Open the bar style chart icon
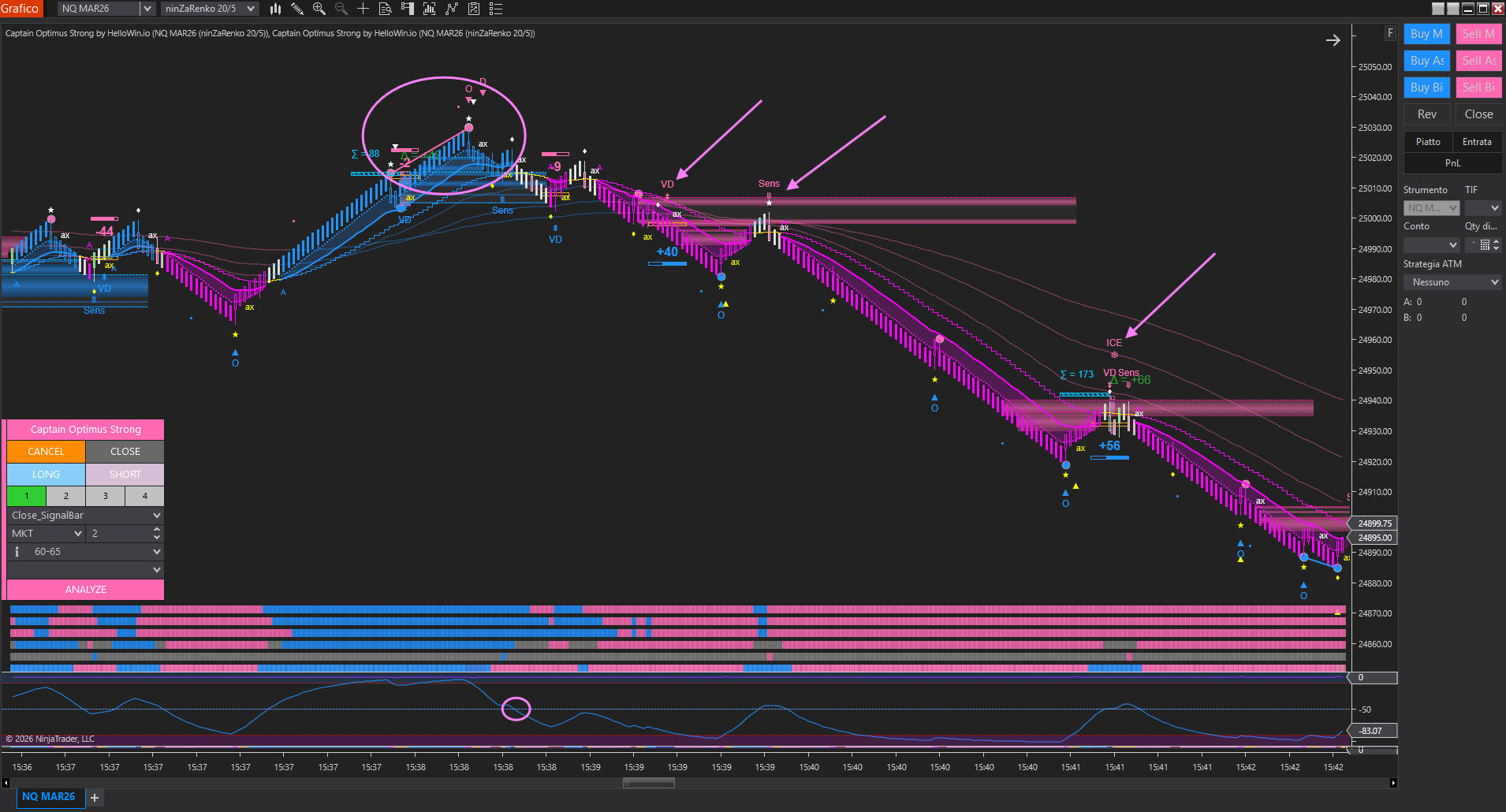 [x=275, y=9]
